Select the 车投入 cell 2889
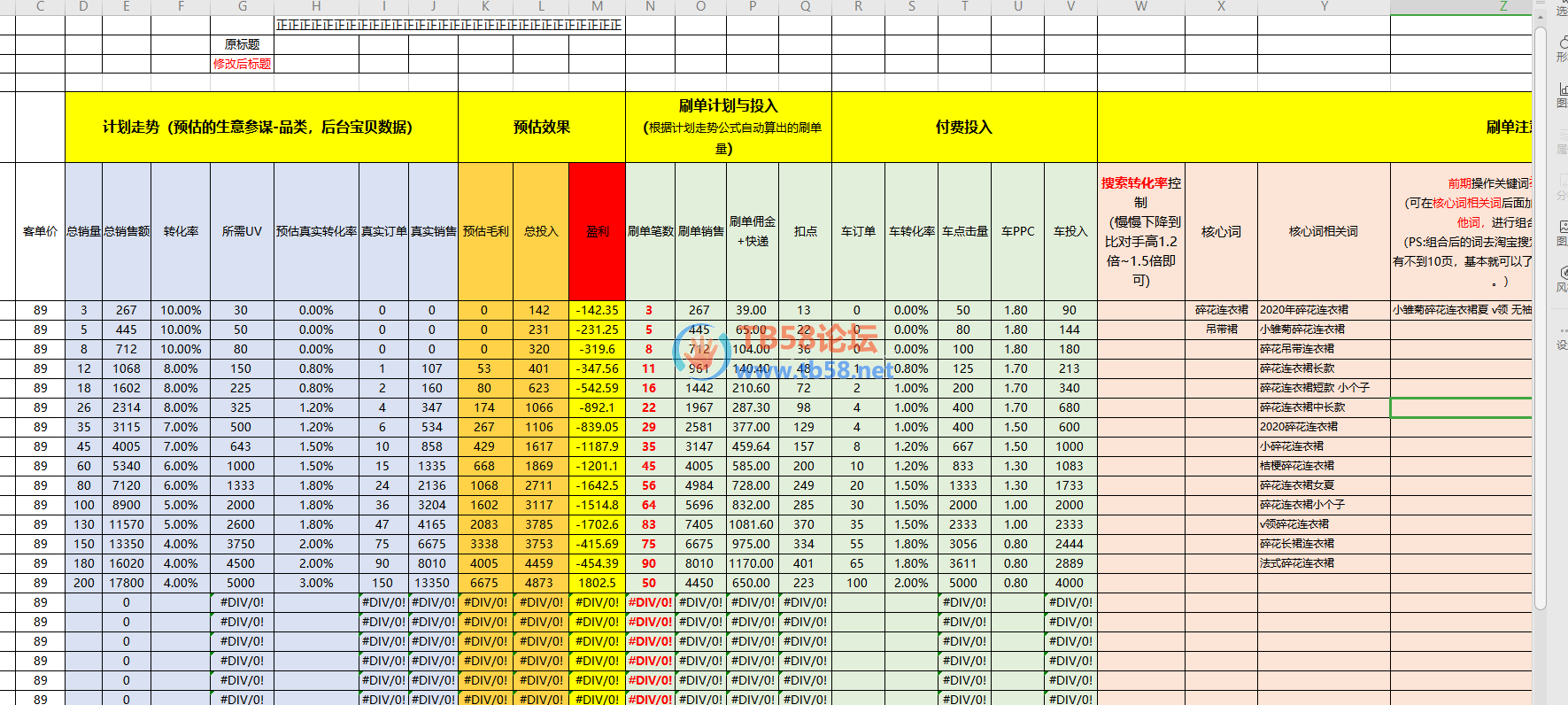 [x=1070, y=563]
